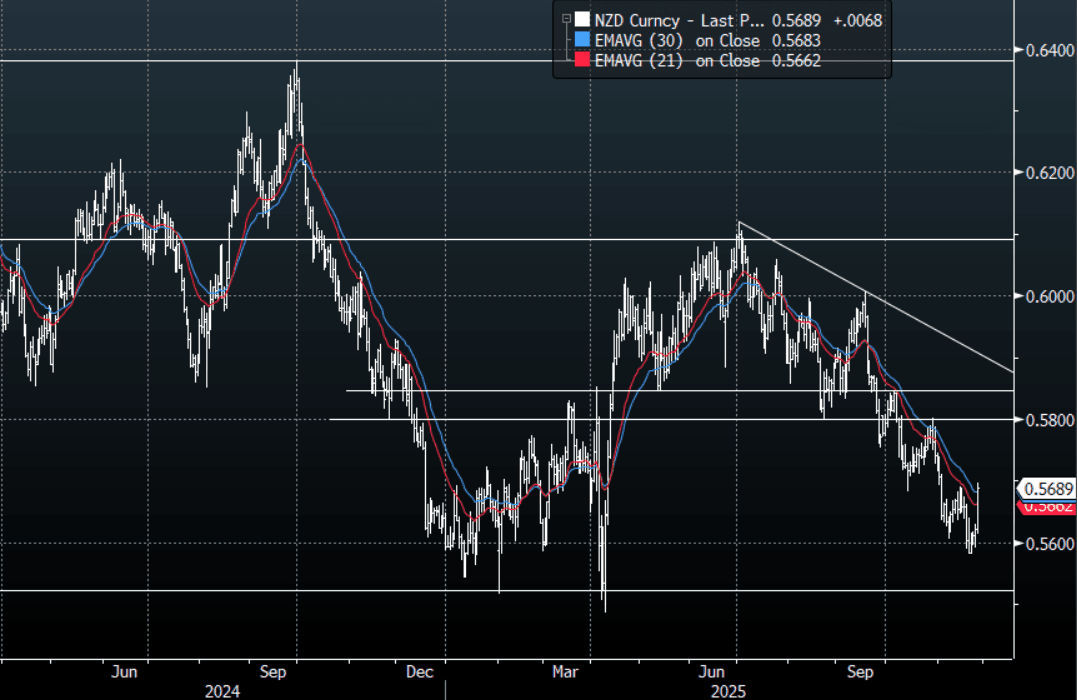Click the 0.5683 EMA value in legend
The height and width of the screenshot is (700, 1077).
(796, 41)
